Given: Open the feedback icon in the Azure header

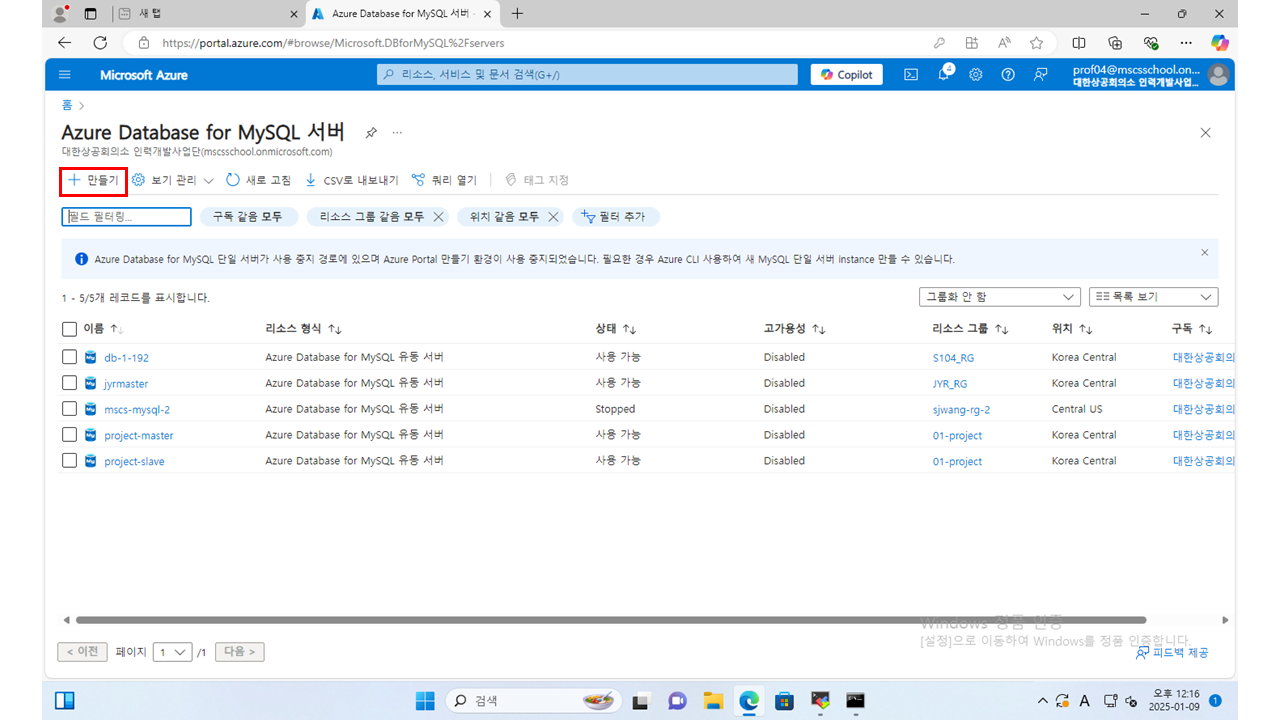Looking at the screenshot, I should pos(1041,75).
